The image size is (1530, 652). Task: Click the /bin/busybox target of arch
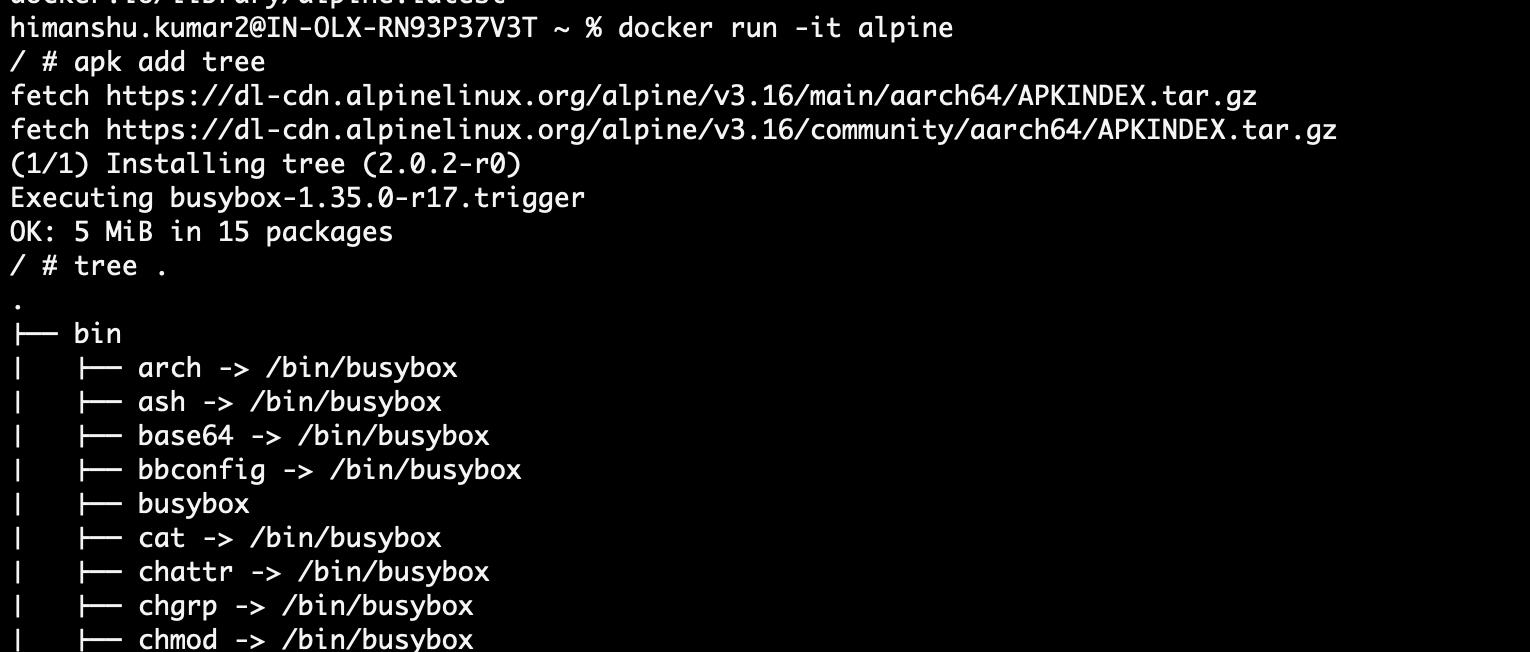click(x=361, y=368)
